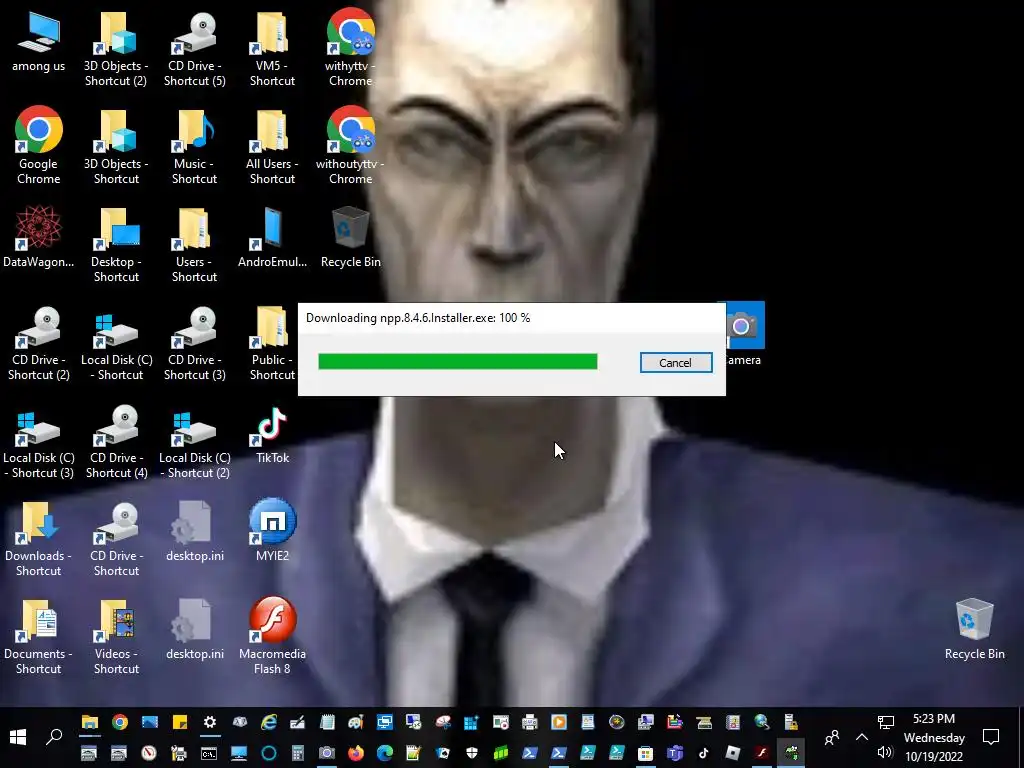Select the Documents shortcut folder icon
This screenshot has height=768, width=1024.
tap(39, 635)
